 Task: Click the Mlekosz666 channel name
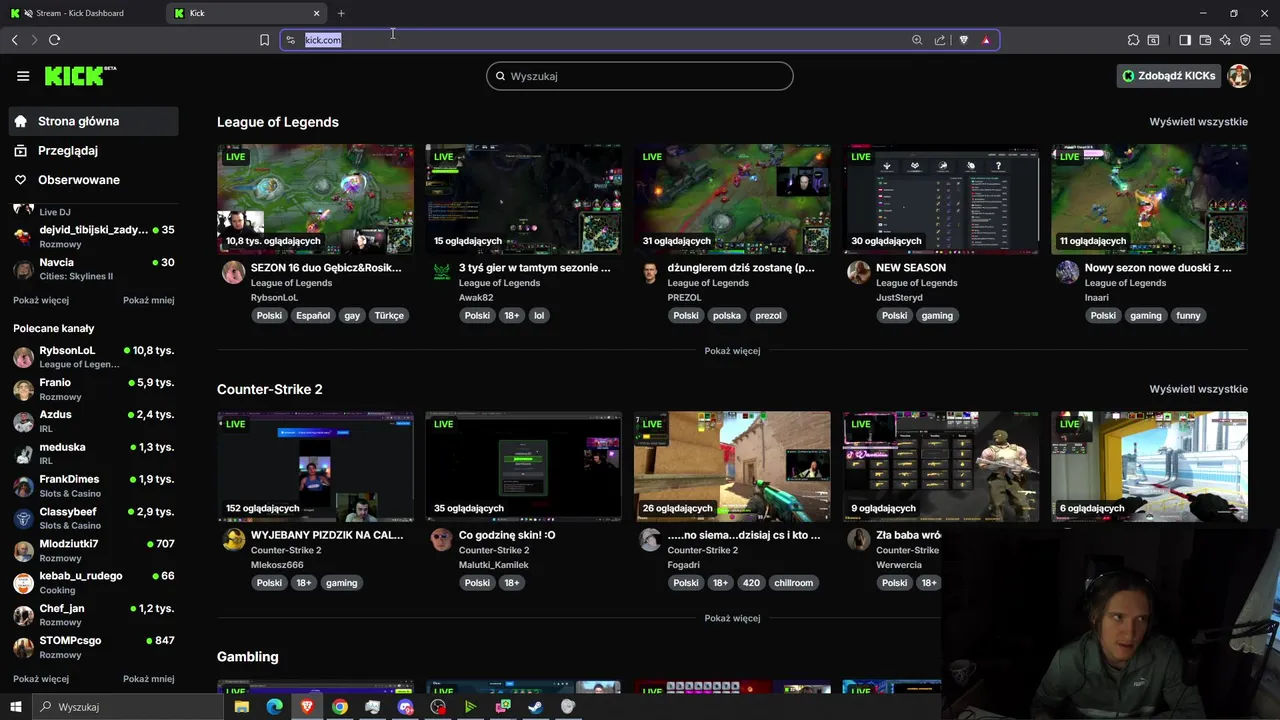click(x=277, y=565)
